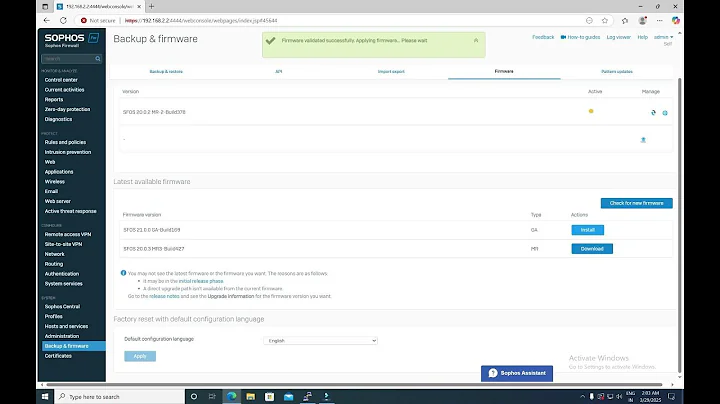The image size is (720, 404).
Task: Open Task View on the taskbar
Action: pos(212,396)
